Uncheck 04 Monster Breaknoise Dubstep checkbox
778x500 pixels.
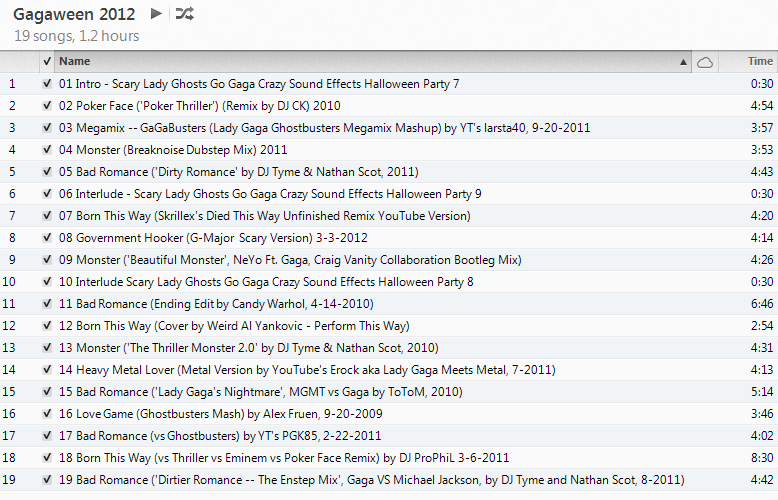point(47,150)
